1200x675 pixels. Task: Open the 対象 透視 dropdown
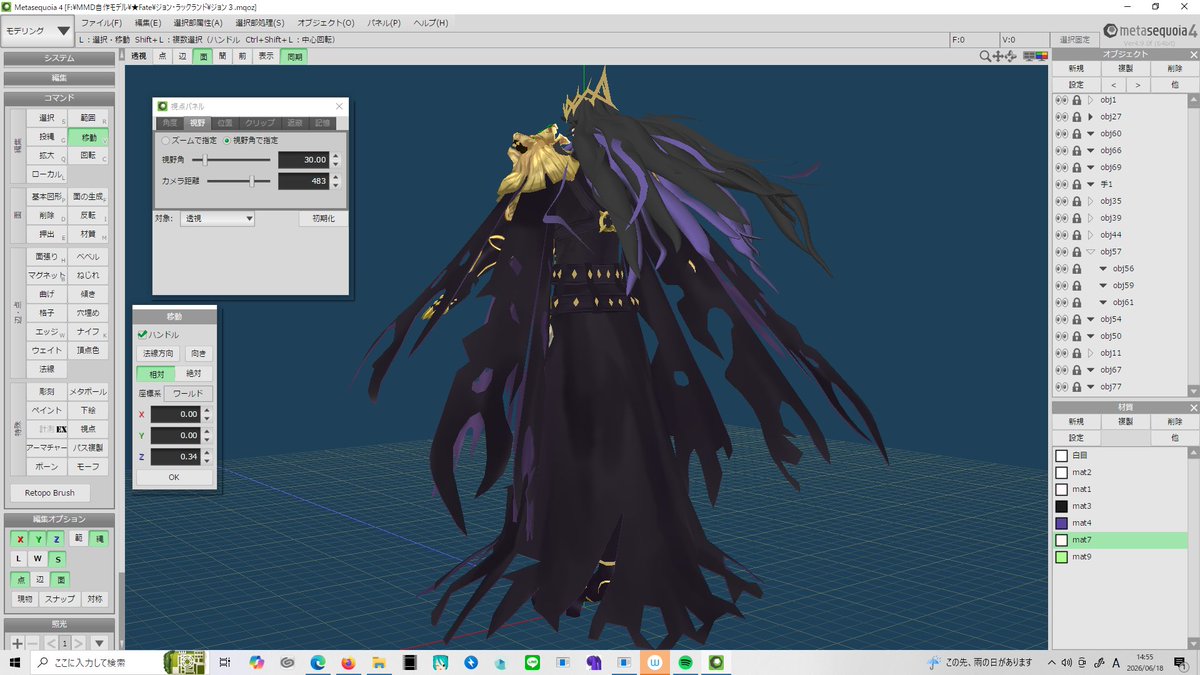coord(218,218)
